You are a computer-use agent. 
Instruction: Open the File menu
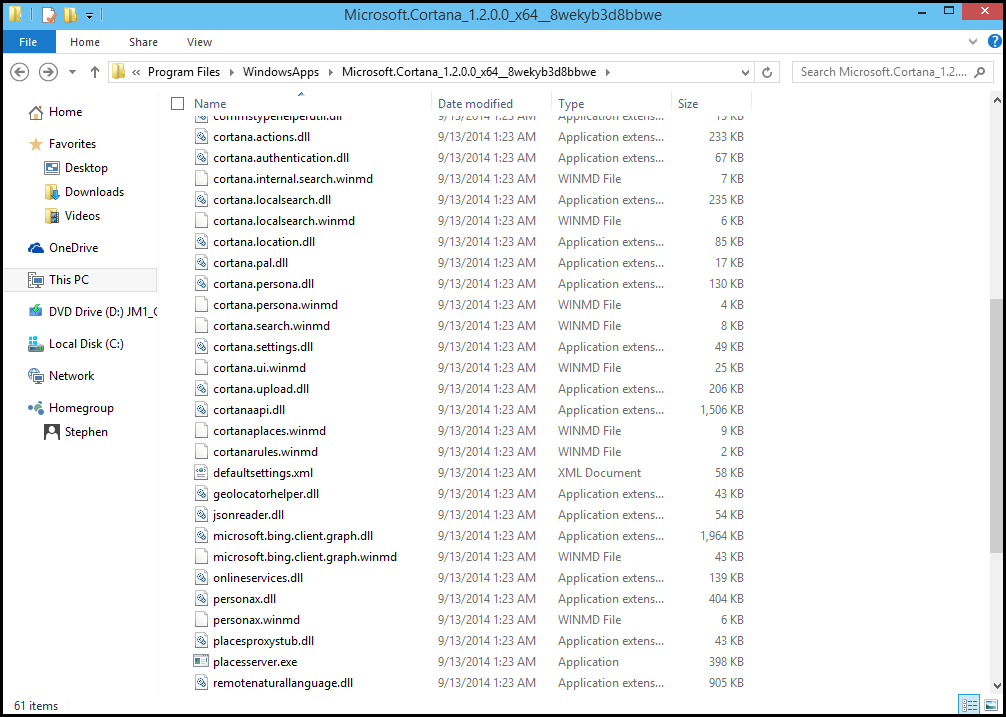coord(28,42)
